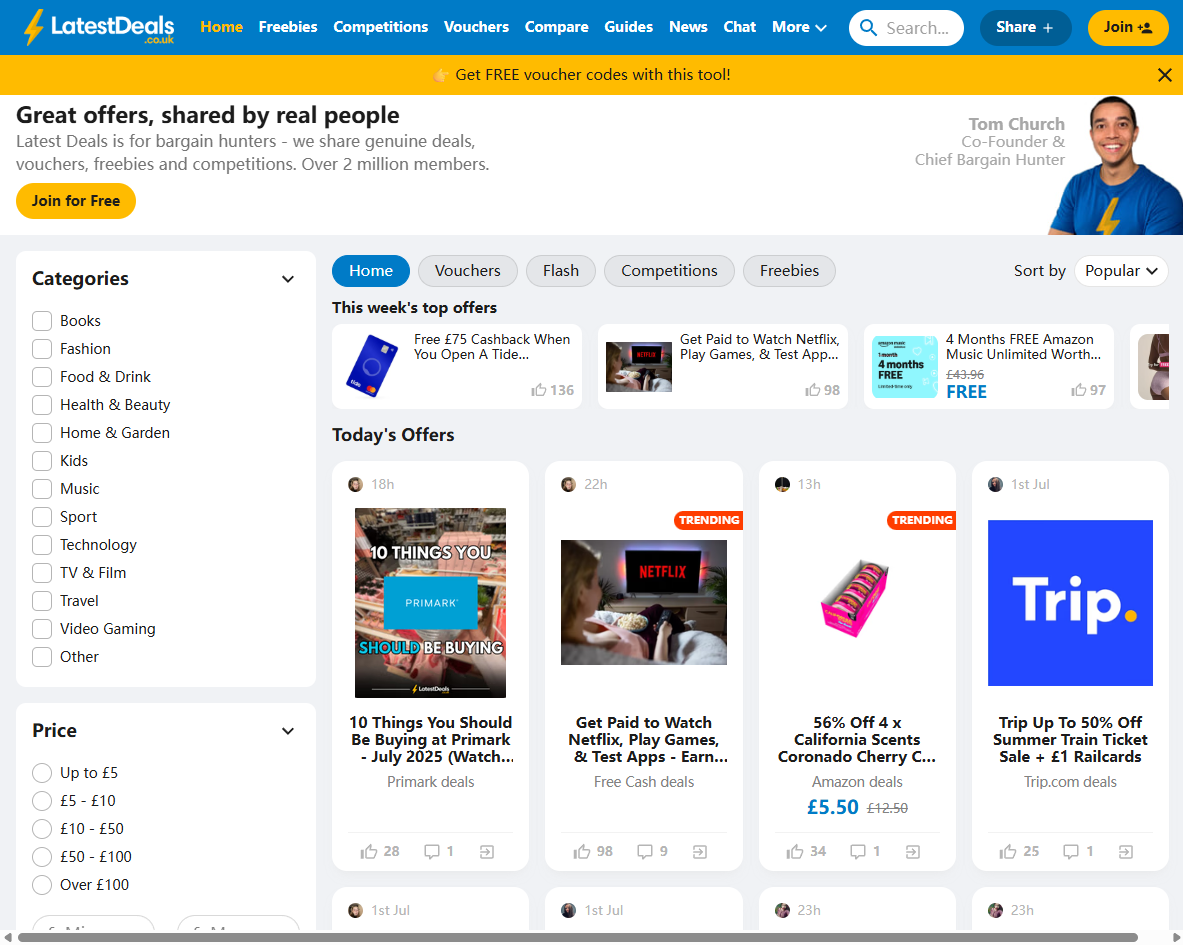
Task: Enable the Technology category filter
Action: tap(42, 545)
